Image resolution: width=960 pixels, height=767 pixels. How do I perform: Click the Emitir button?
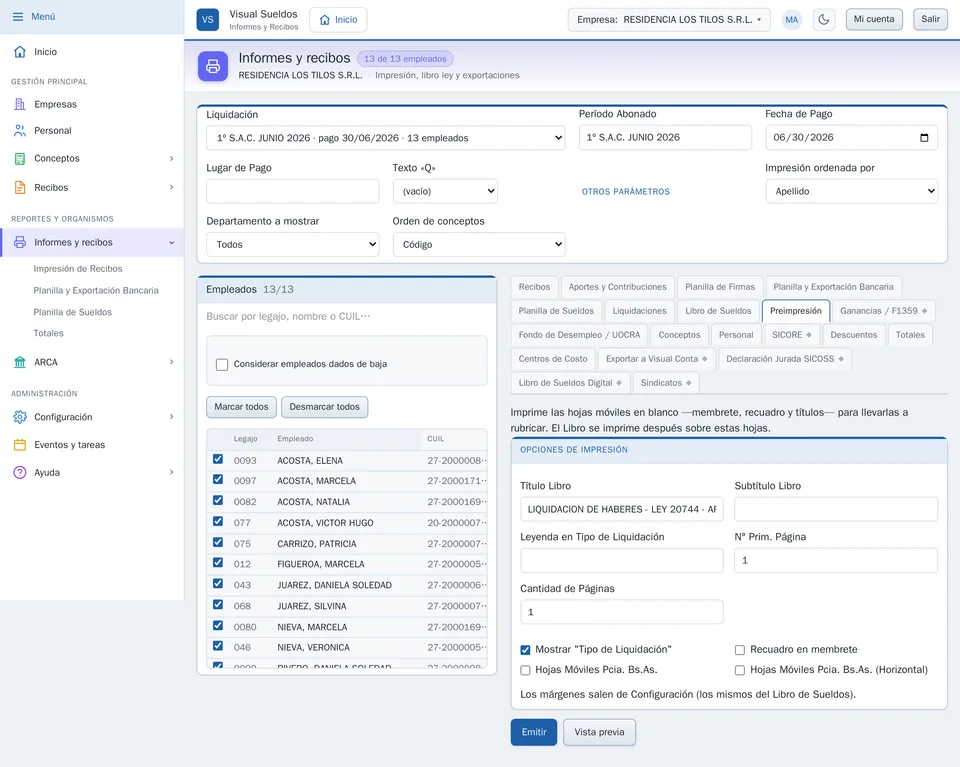coord(534,732)
